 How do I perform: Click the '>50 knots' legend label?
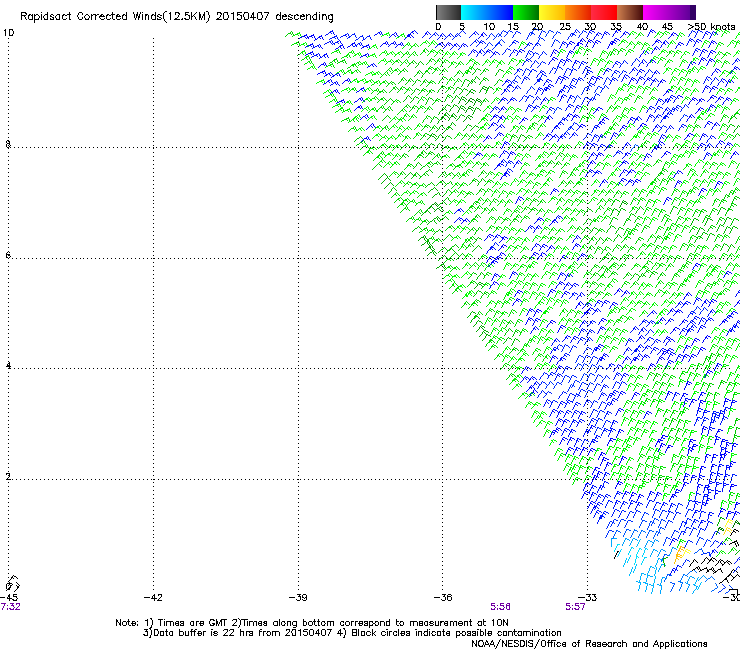[711, 27]
